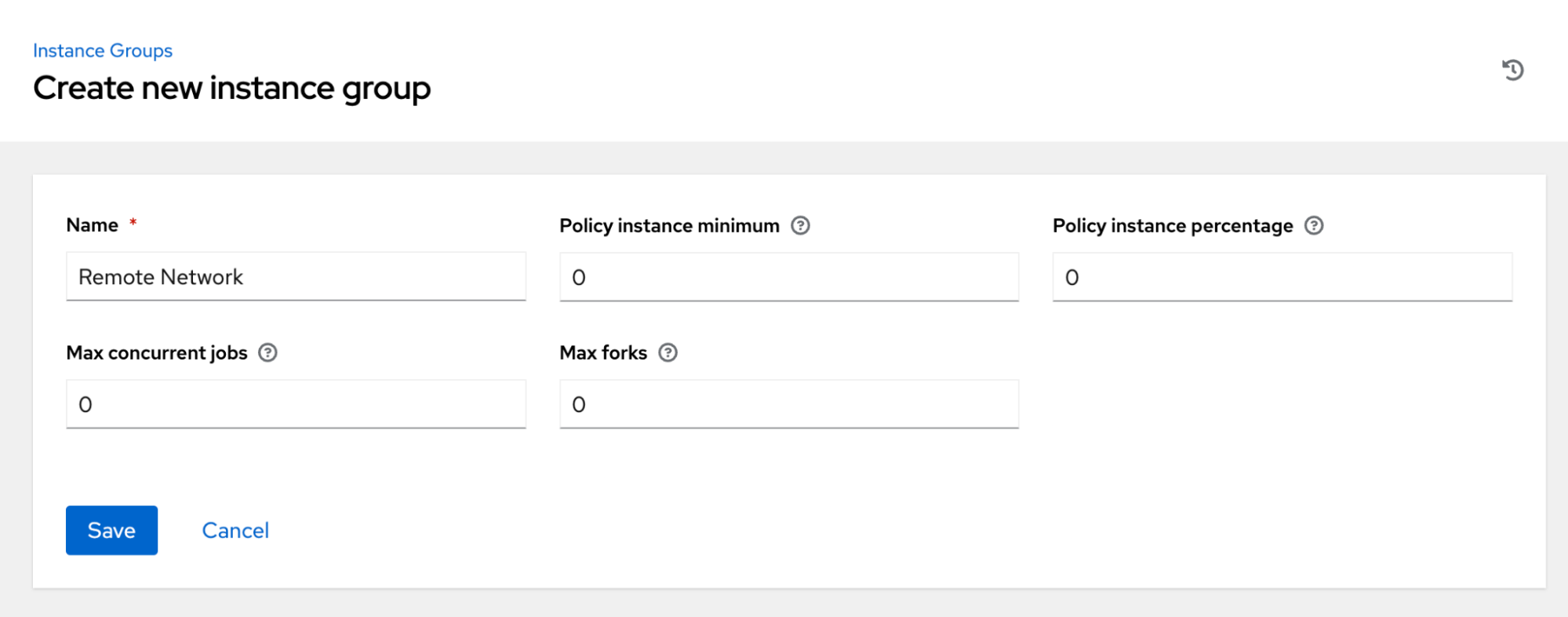The height and width of the screenshot is (617, 1568).
Task: Click the Policy instance minimum label text
Action: point(669,226)
